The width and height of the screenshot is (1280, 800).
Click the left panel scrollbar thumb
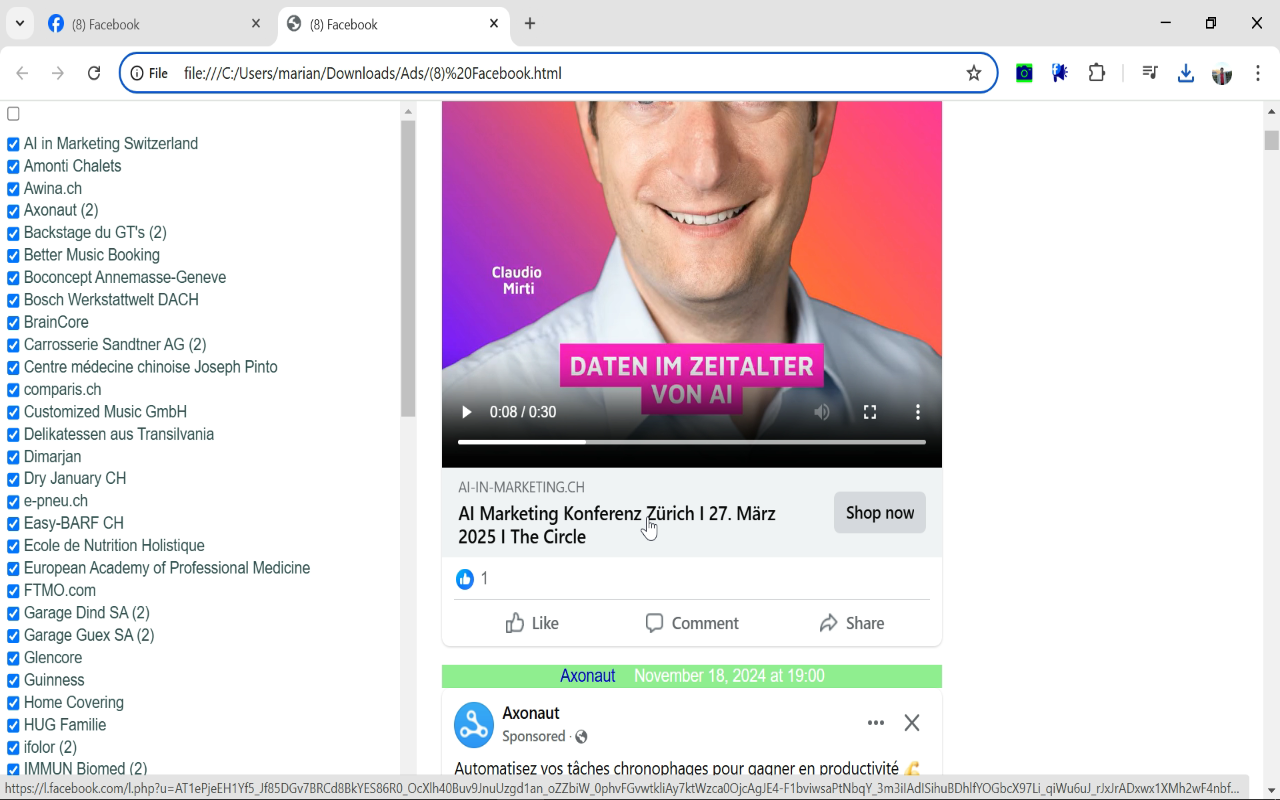(x=408, y=268)
